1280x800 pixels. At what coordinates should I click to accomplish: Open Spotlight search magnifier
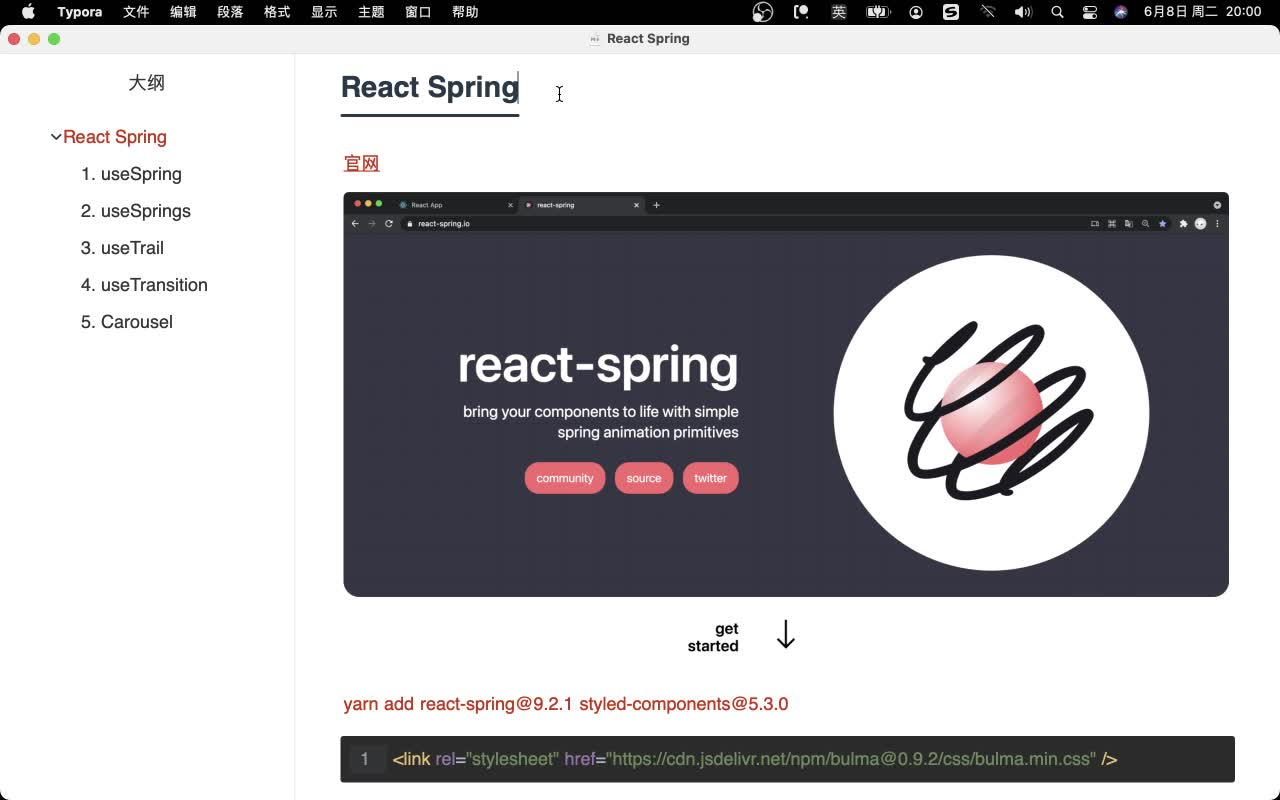pos(1058,12)
